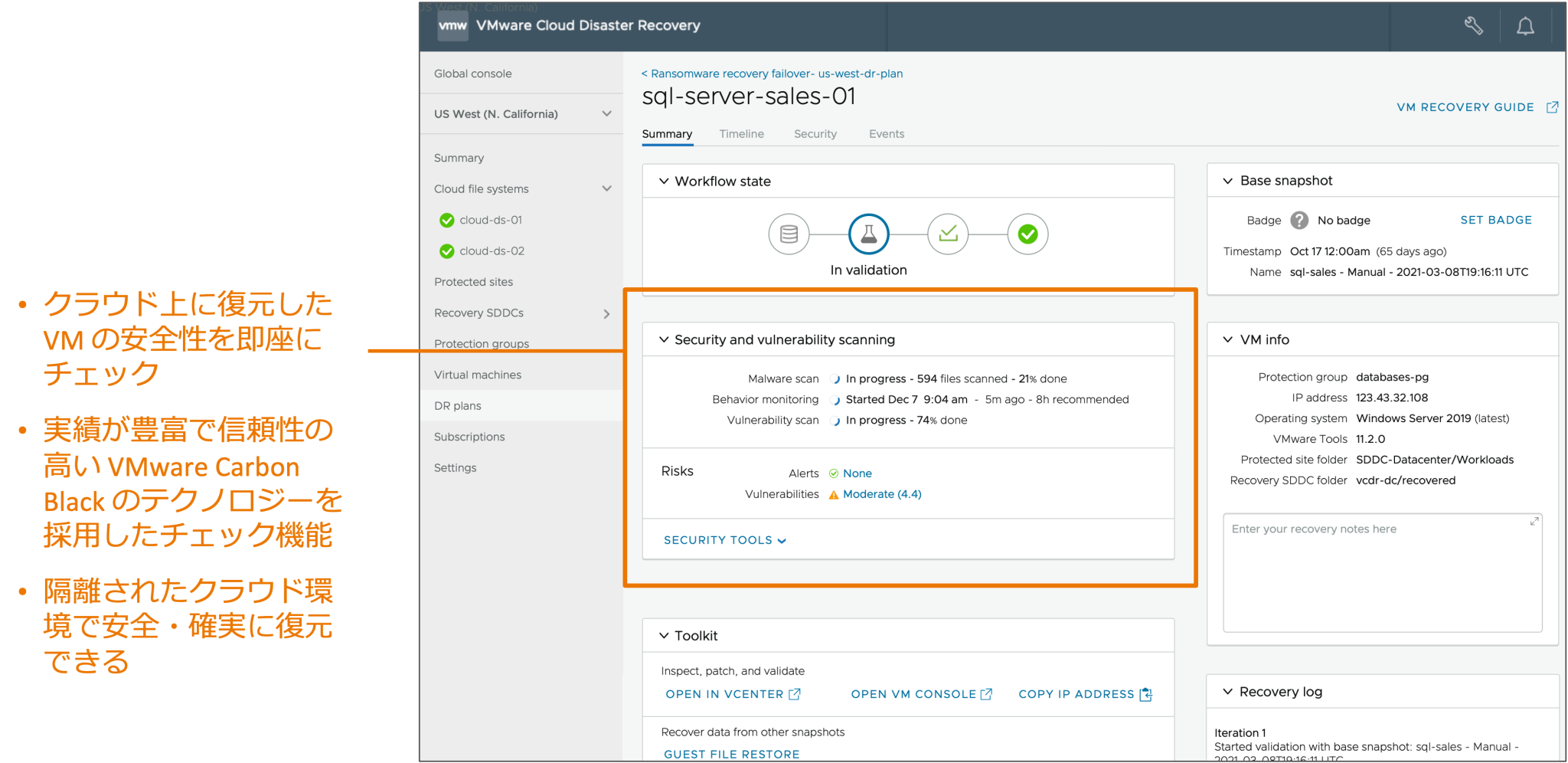Switch to the Security tab
Screen dimensions: 1568x763
coord(815,133)
